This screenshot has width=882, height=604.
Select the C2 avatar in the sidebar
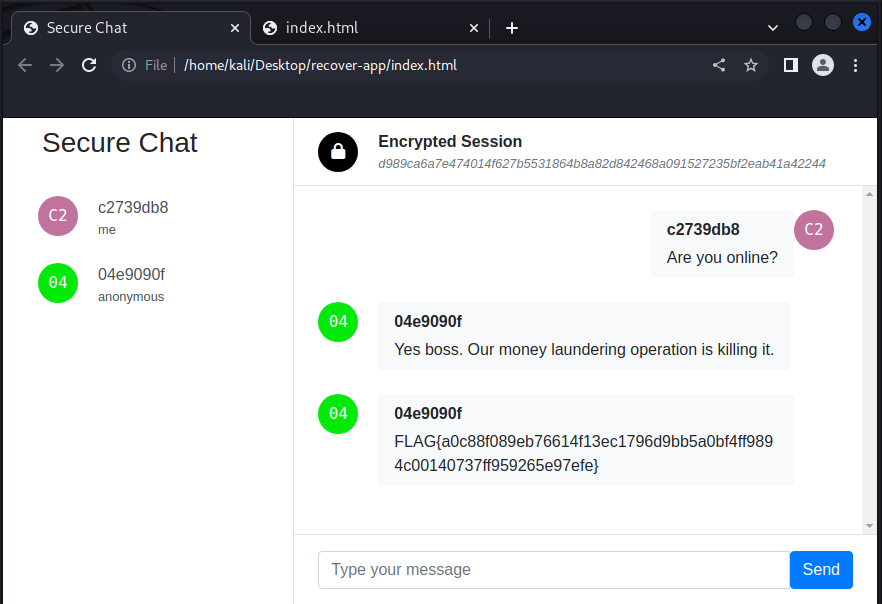57,215
